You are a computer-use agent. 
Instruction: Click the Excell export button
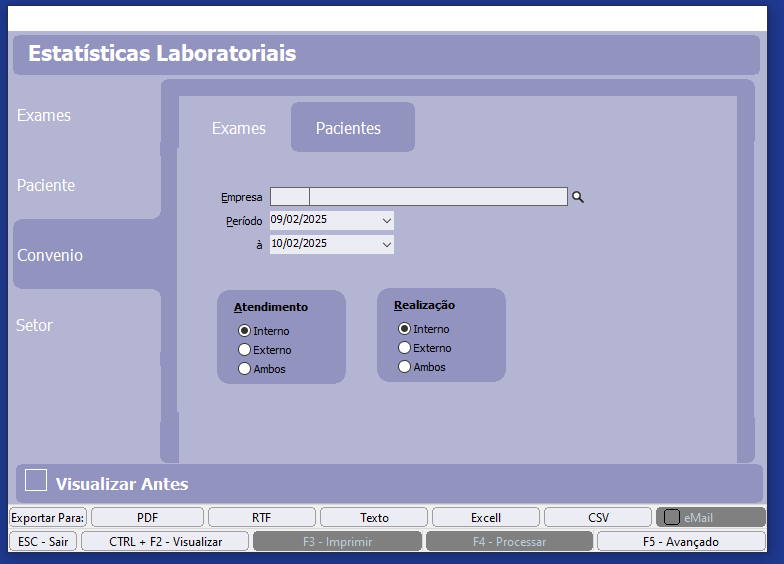[486, 517]
